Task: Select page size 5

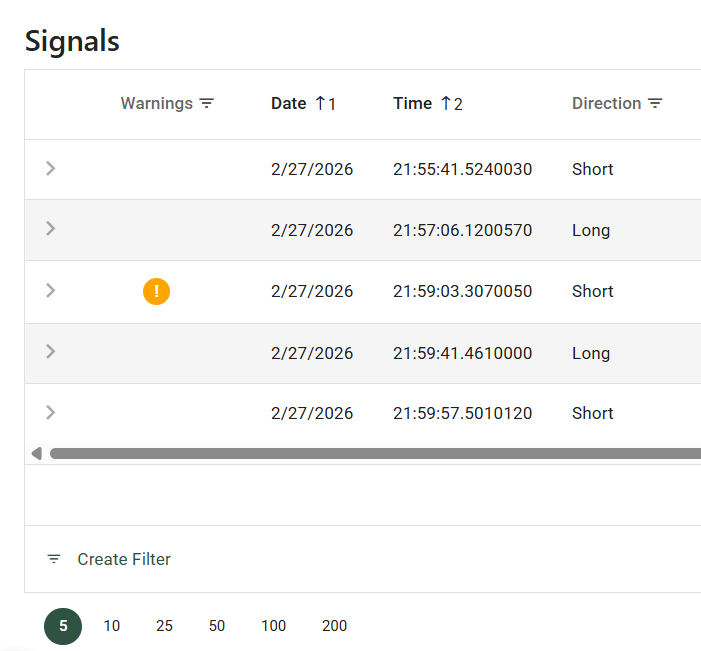Action: 63,626
